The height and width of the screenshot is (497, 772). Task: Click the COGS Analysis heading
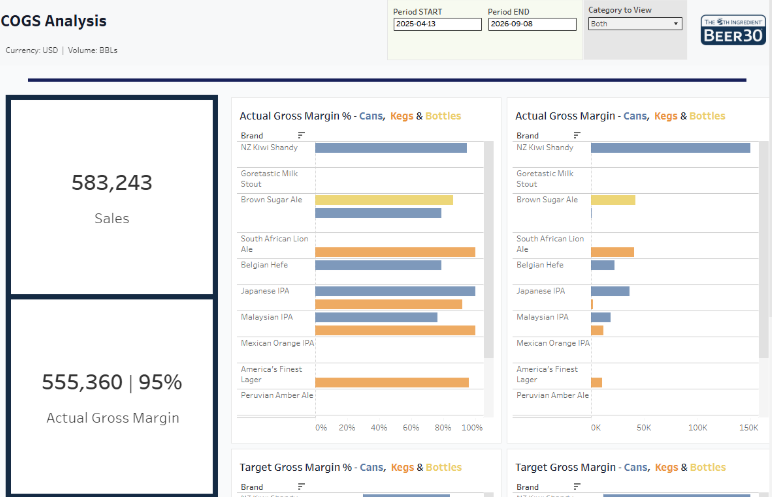coord(54,21)
